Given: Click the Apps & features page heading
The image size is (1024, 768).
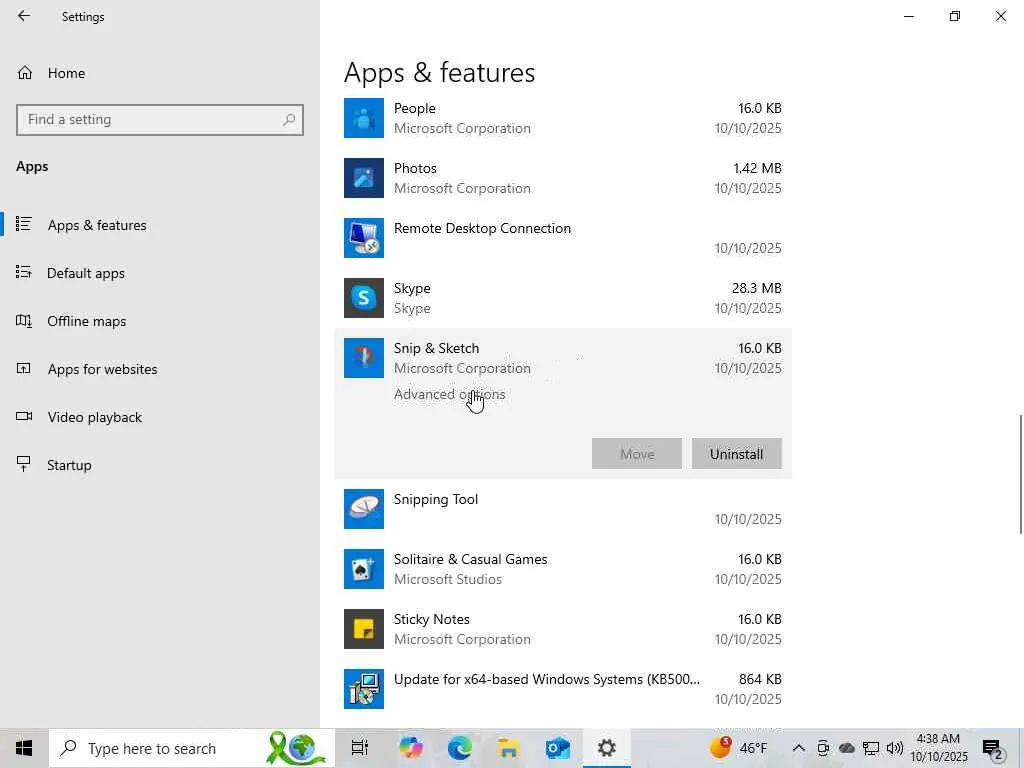Looking at the screenshot, I should point(439,72).
